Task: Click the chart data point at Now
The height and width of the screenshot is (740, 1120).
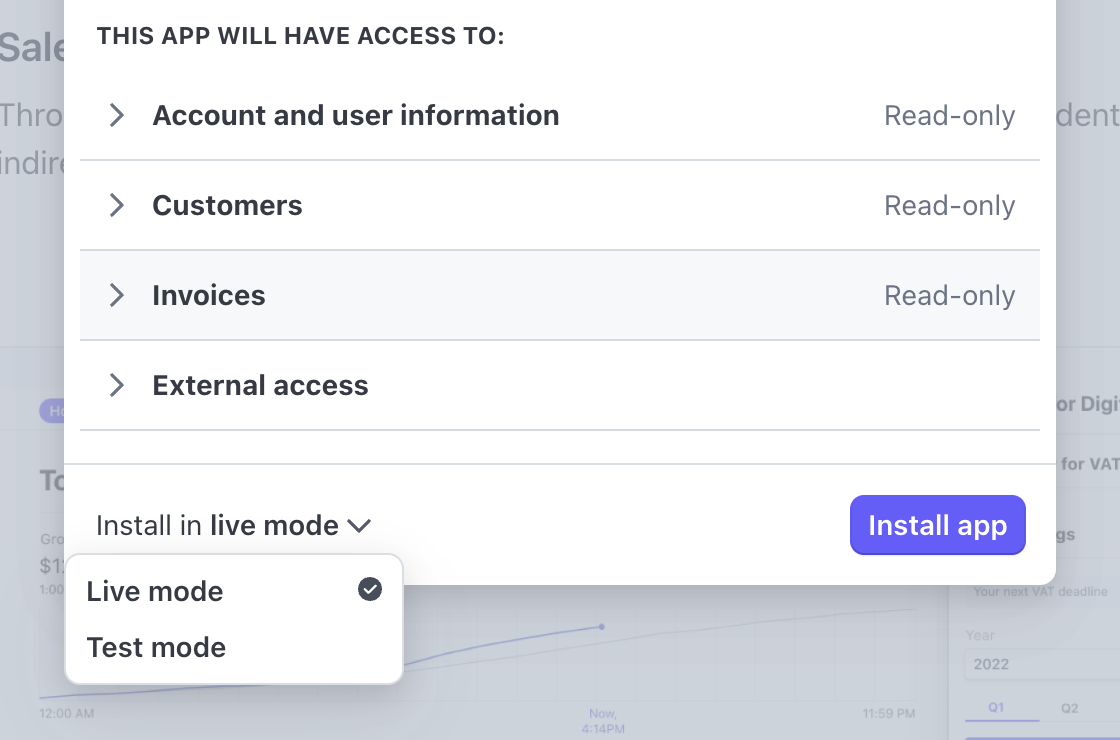Action: [x=601, y=626]
